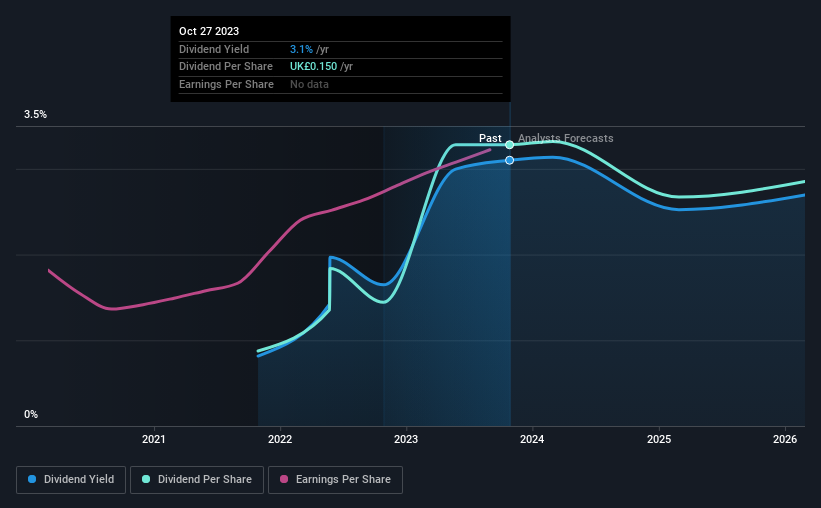Click the Oct 27 2023 tooltip date
Screen dimensions: 821x508
[209, 31]
